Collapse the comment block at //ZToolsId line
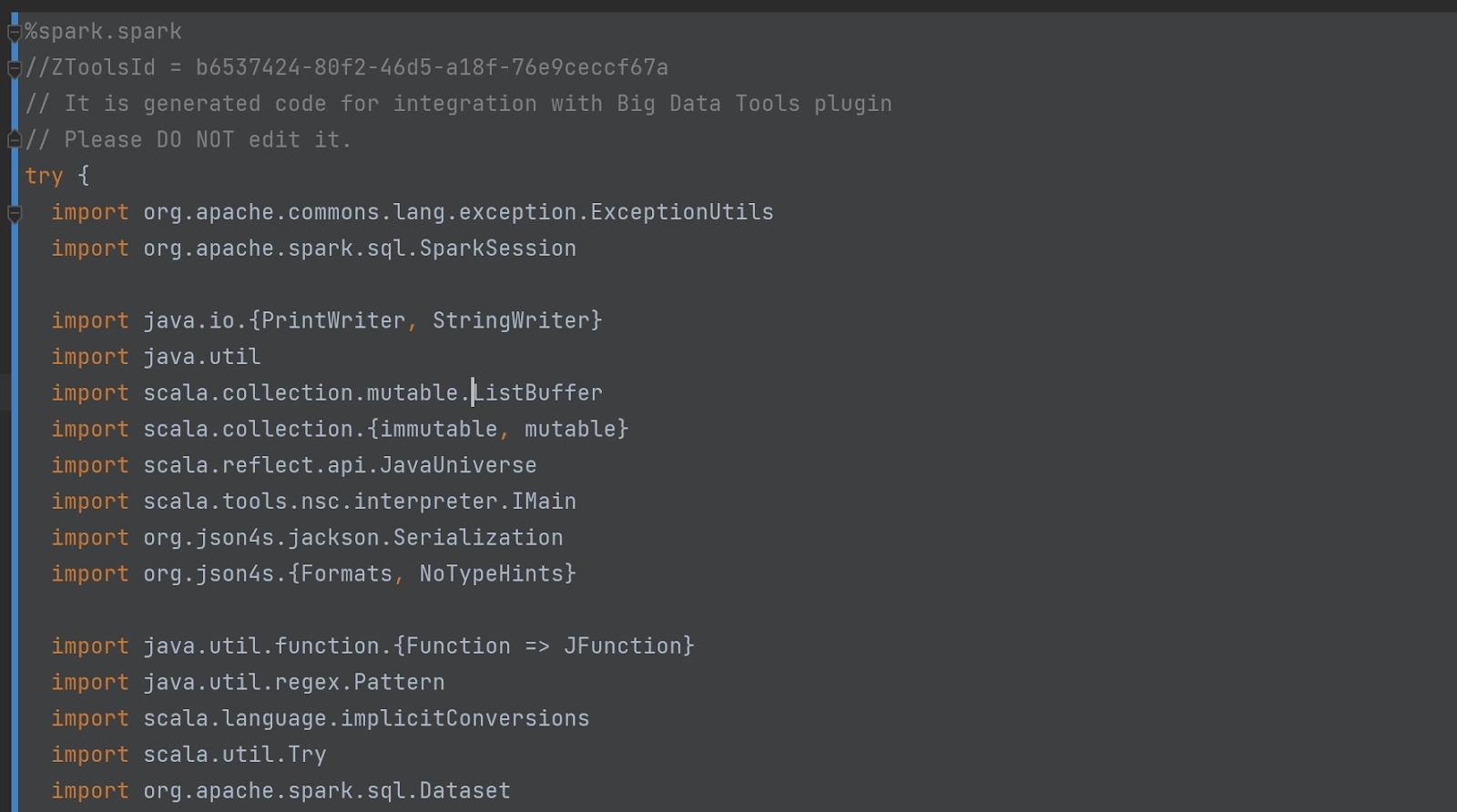This screenshot has width=1457, height=812. [x=14, y=69]
